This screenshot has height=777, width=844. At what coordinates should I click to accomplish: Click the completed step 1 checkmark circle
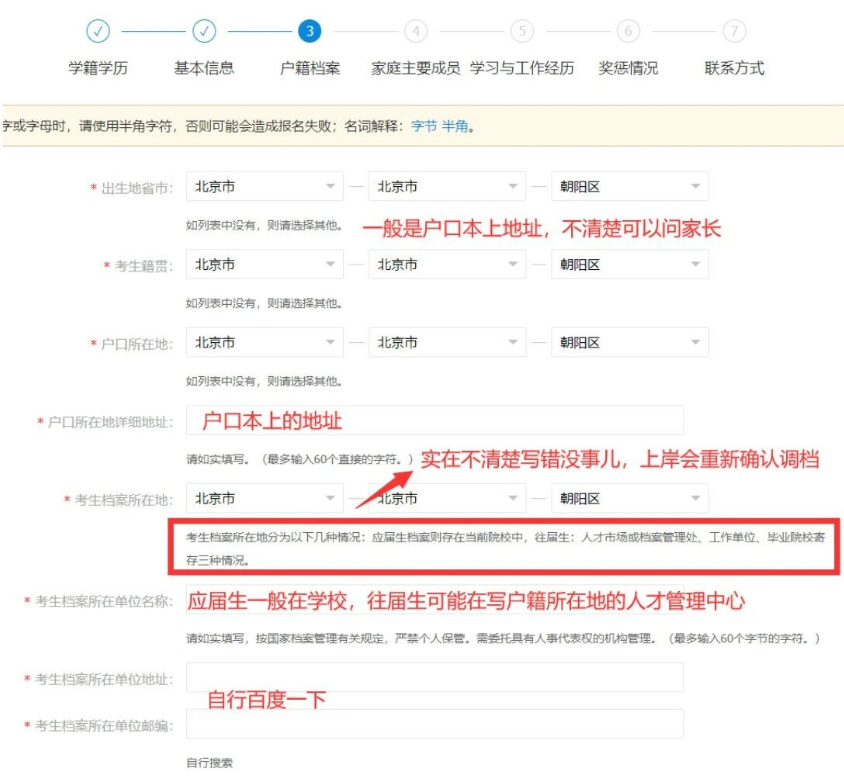tap(98, 31)
